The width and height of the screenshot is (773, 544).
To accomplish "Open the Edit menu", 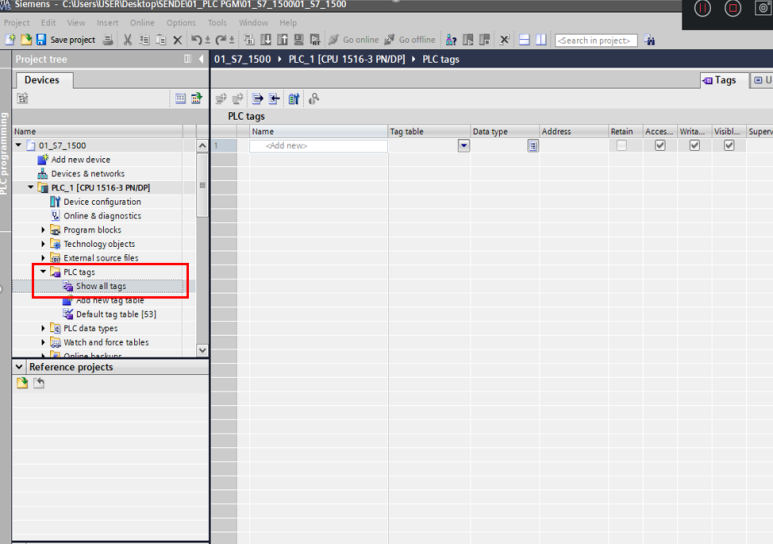I will 48,23.
